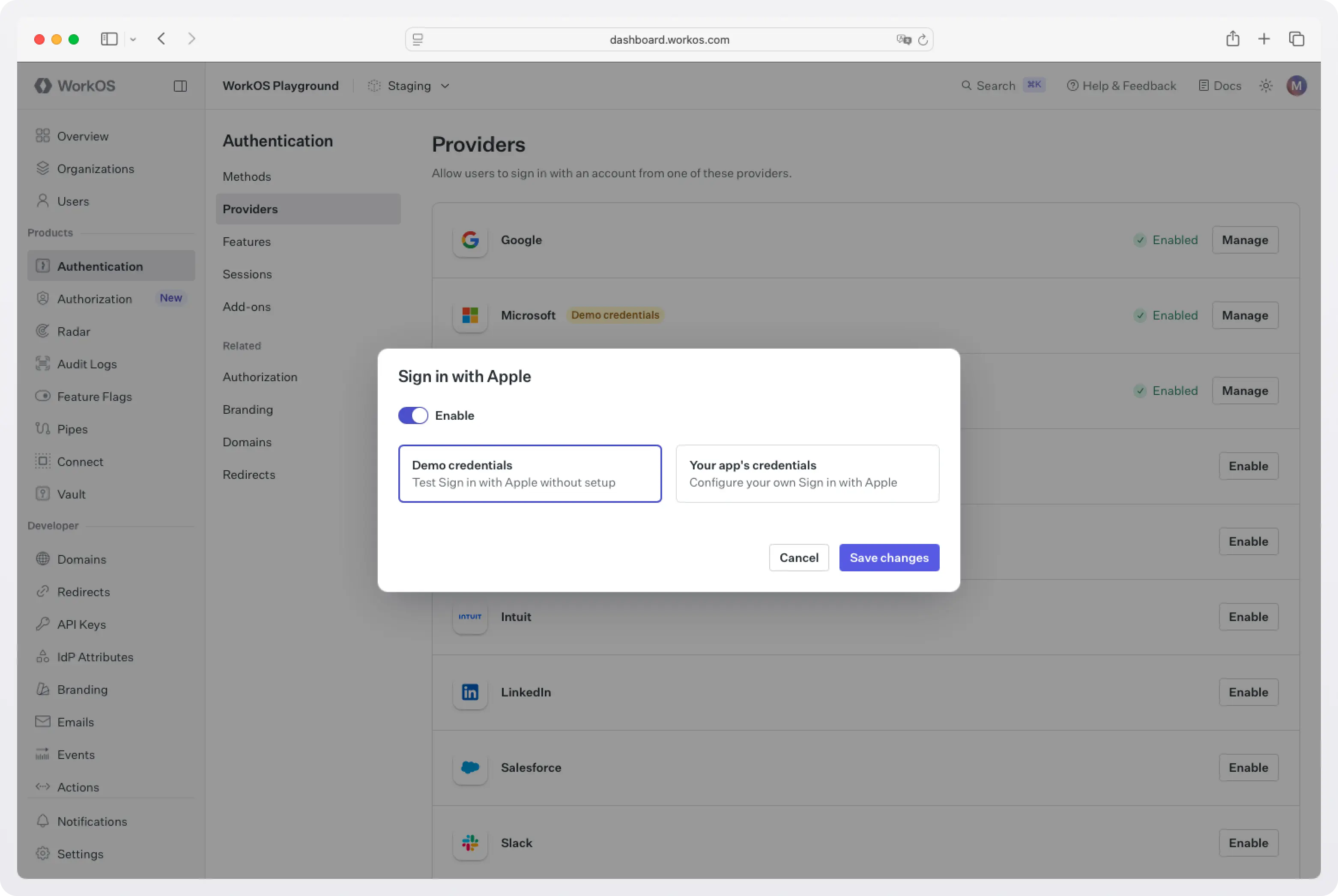Click the Search magnifier icon

[967, 85]
